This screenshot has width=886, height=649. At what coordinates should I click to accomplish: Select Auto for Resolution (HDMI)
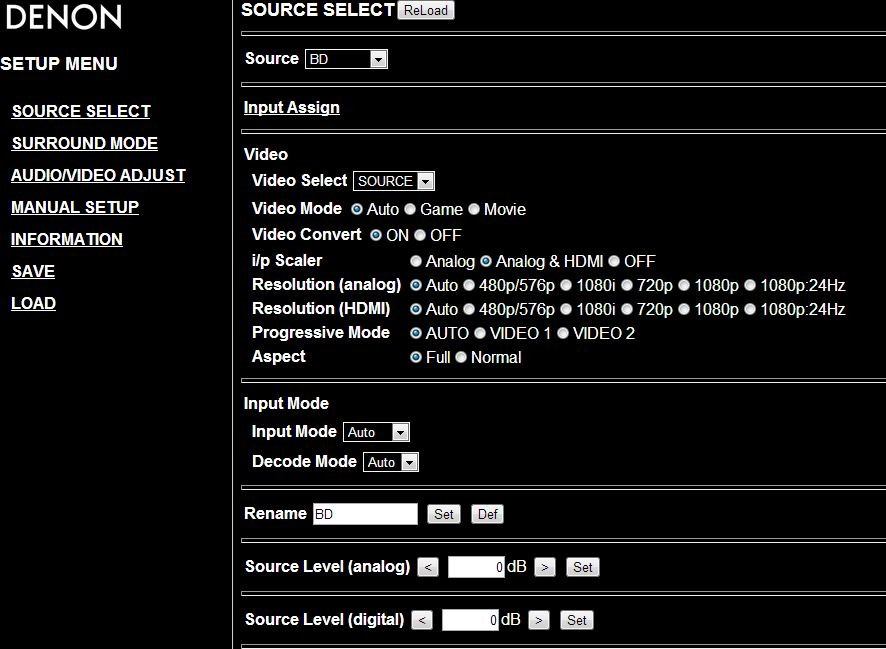click(x=416, y=309)
